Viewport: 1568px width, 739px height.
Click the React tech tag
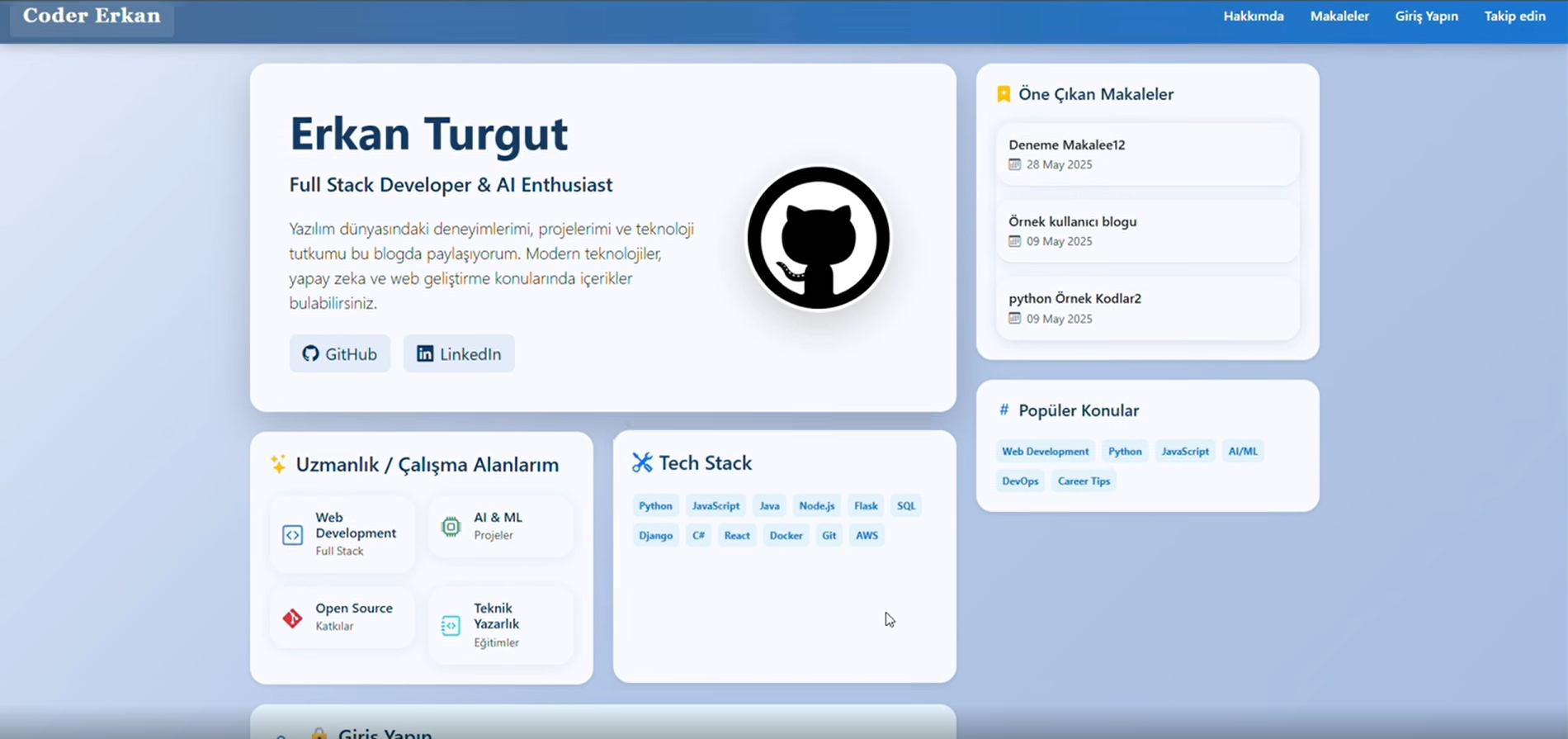pos(737,535)
